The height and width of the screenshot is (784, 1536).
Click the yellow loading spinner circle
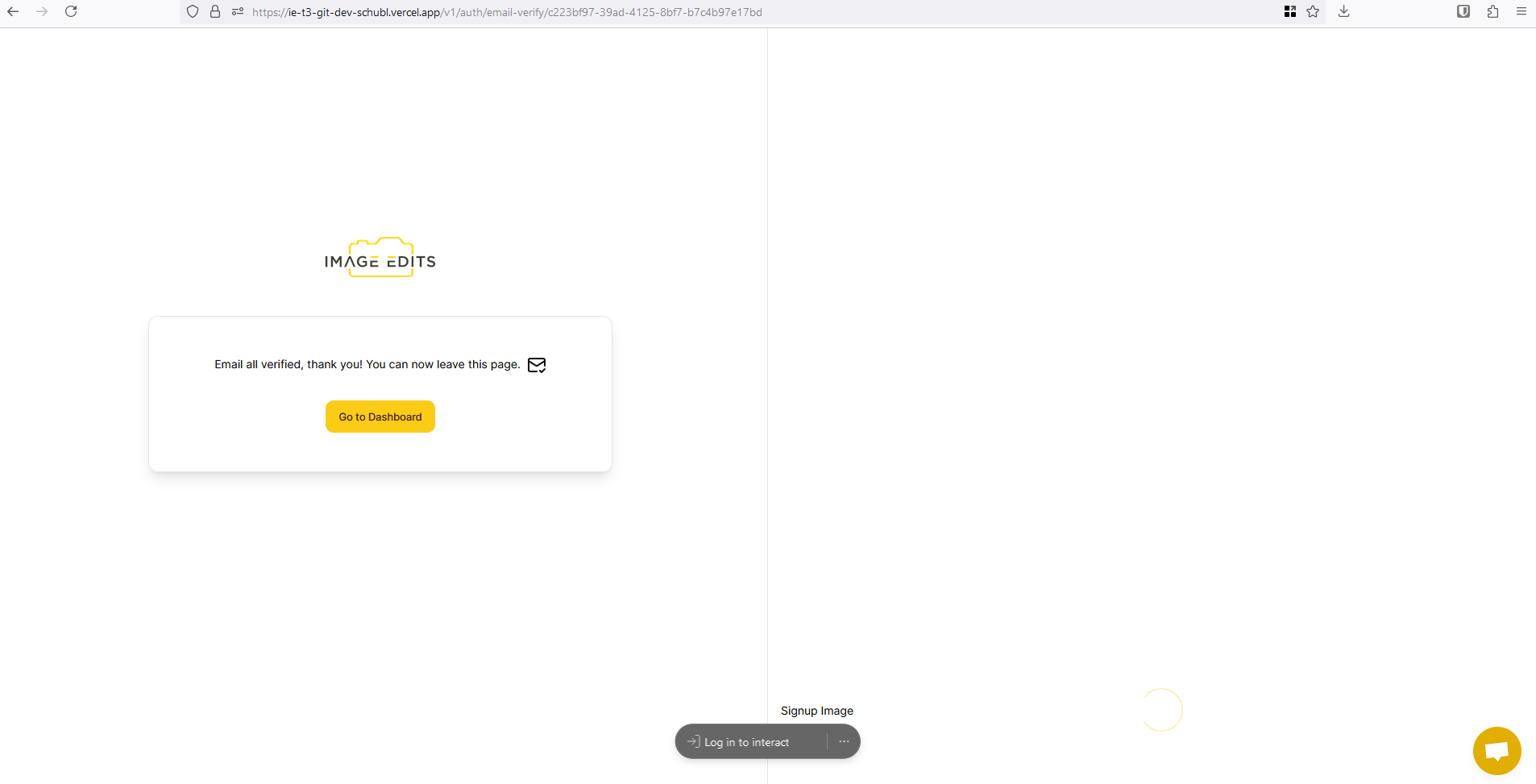[1161, 710]
